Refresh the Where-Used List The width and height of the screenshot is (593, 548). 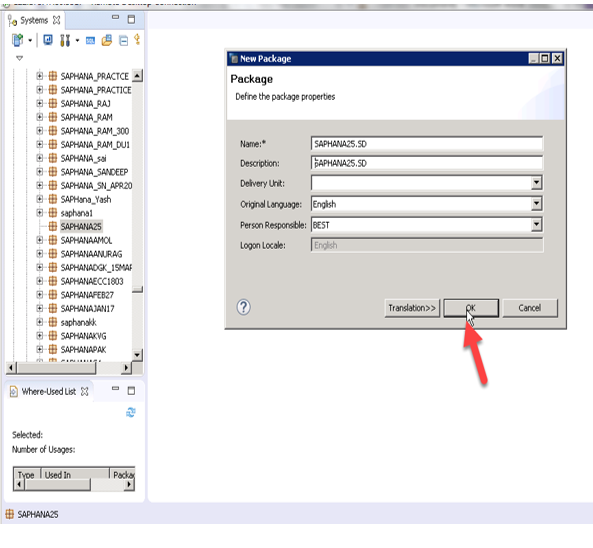click(131, 412)
